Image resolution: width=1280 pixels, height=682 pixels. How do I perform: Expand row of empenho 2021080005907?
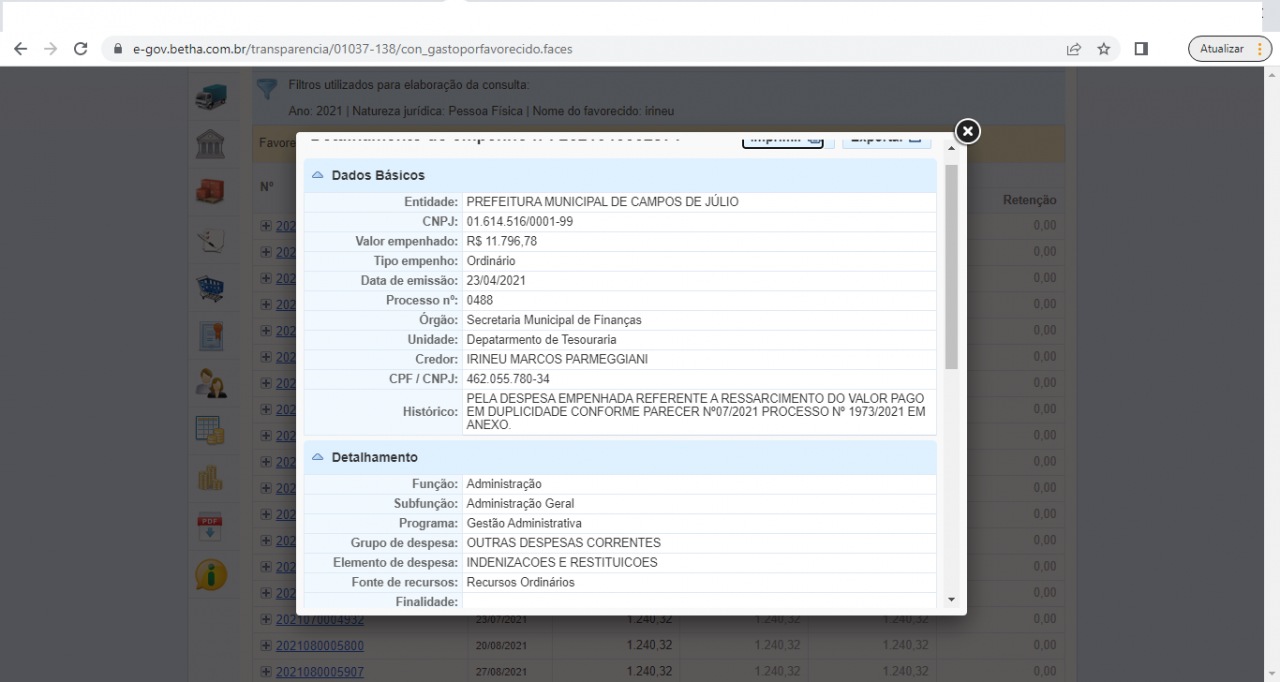pos(266,671)
